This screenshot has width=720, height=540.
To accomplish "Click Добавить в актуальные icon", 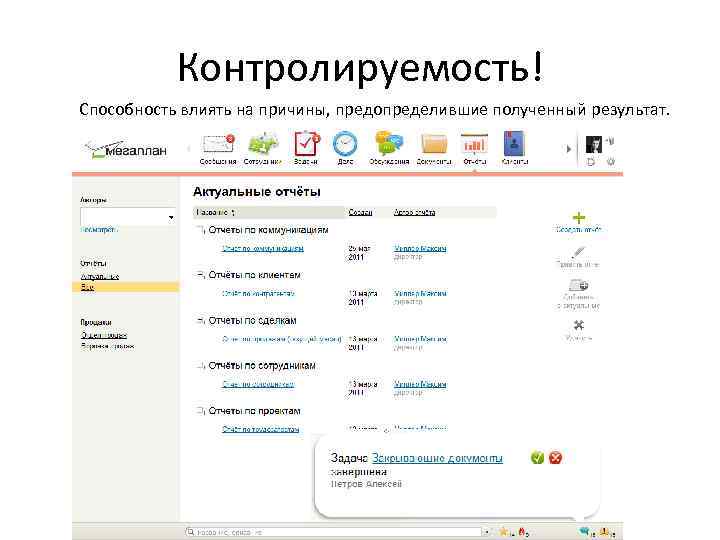I will point(578,285).
